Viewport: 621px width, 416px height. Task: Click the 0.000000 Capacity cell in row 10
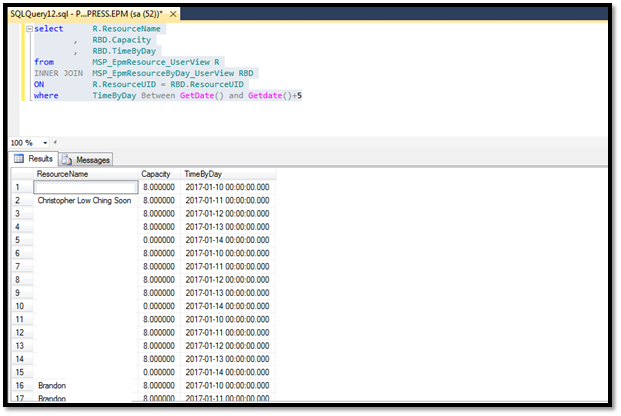159,306
